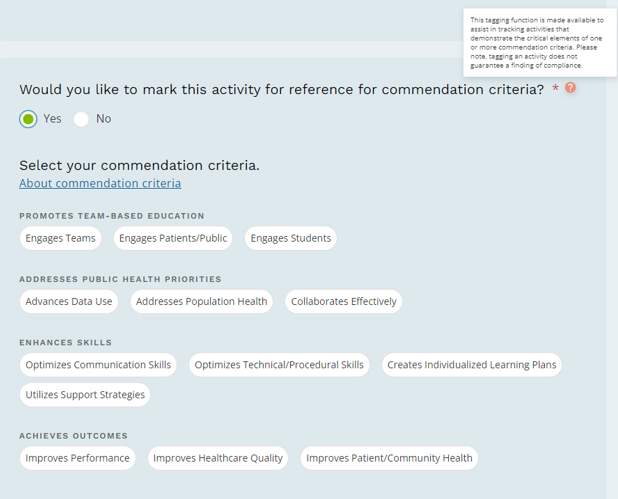Select the Yes radio button
The height and width of the screenshot is (499, 618).
coord(28,119)
